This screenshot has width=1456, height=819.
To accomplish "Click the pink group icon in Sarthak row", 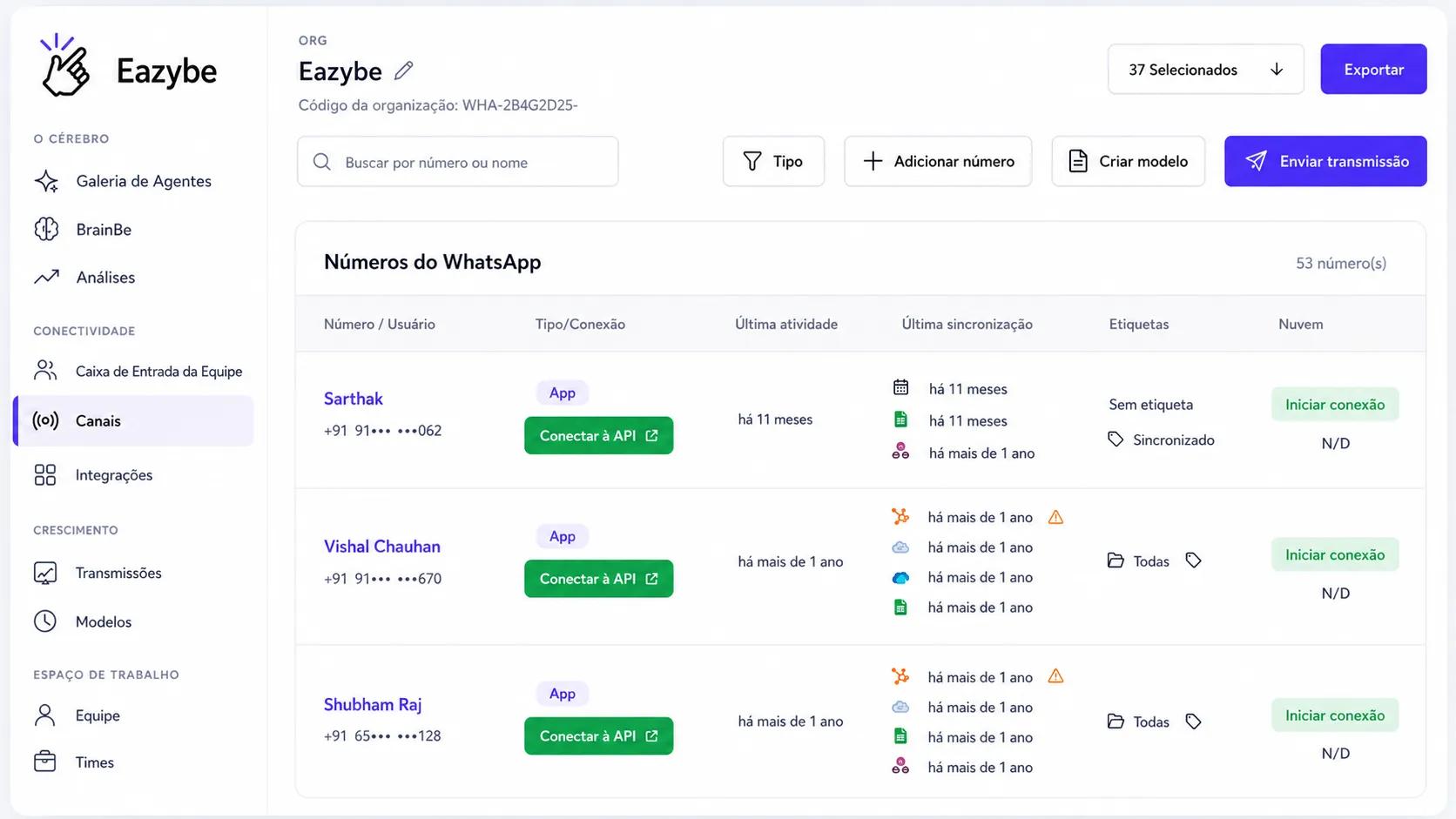I will click(900, 452).
